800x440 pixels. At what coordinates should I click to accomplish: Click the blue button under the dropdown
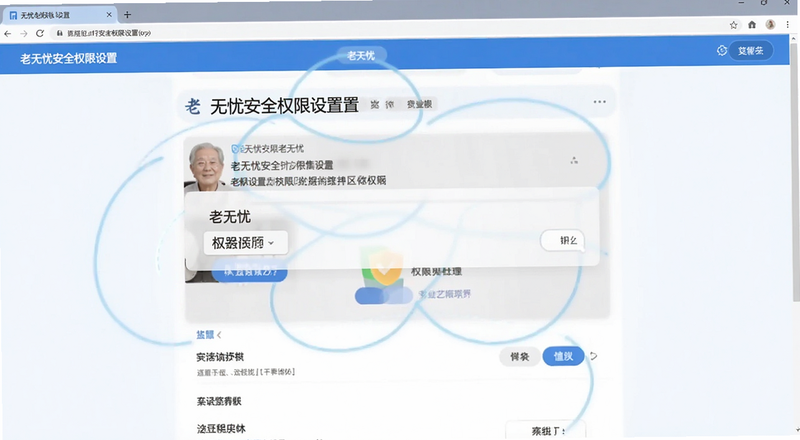tap(249, 272)
